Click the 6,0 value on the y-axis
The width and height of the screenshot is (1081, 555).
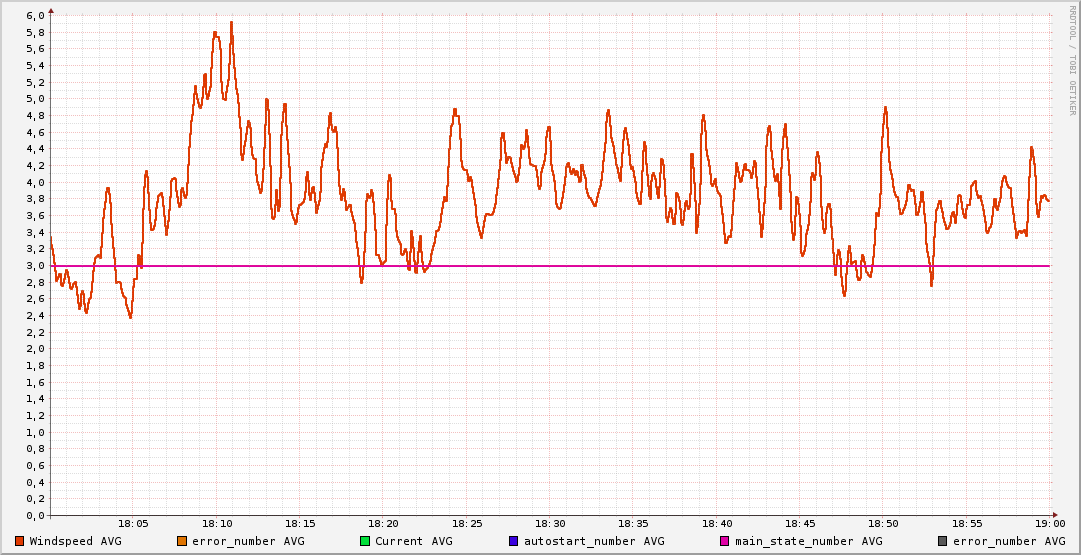pos(35,16)
